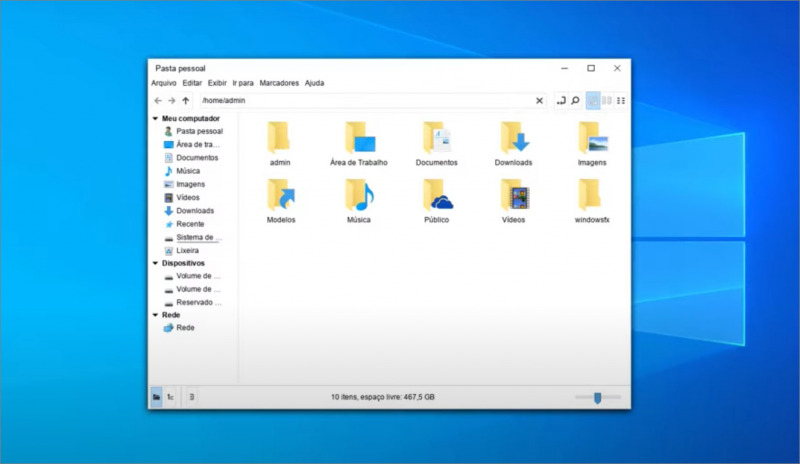
Task: Collapse the Rede section
Action: [155, 315]
